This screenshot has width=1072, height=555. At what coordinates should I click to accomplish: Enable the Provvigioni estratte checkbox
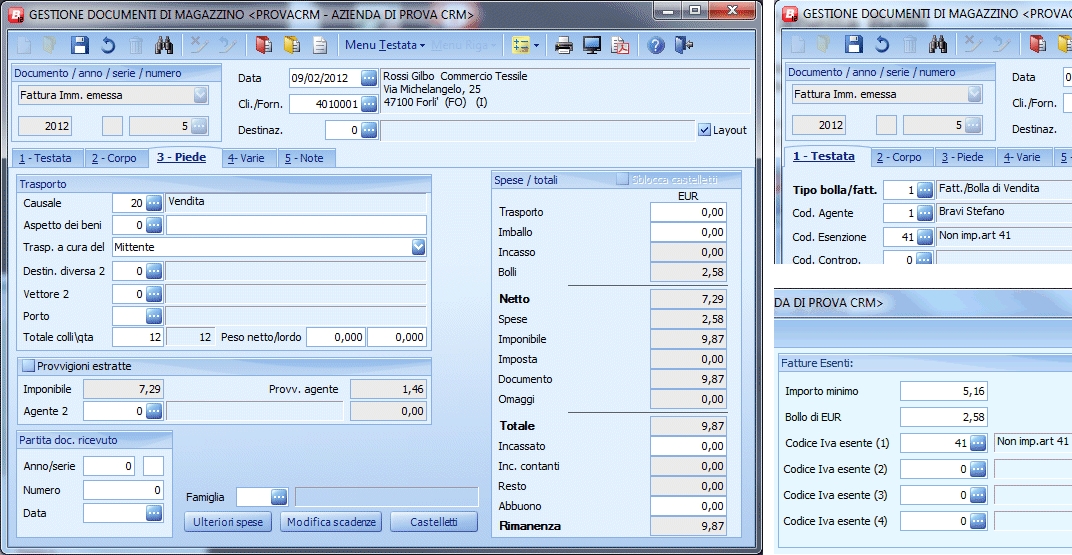pos(28,366)
